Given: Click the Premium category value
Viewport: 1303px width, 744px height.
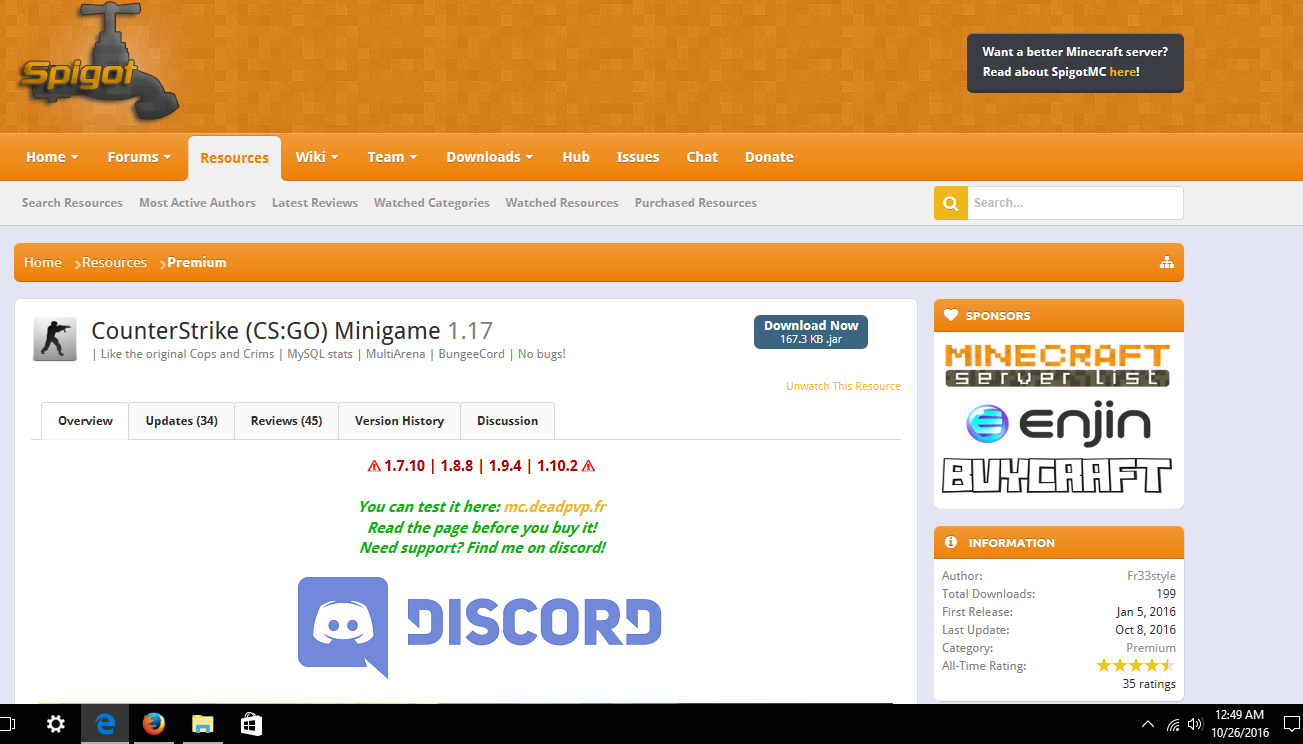Looking at the screenshot, I should [x=1151, y=648].
